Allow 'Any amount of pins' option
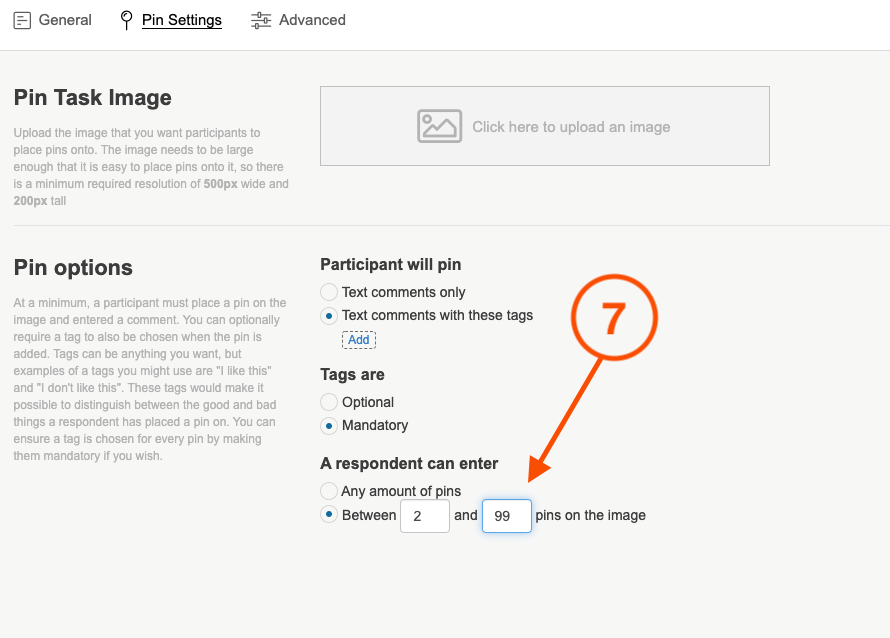 pos(329,491)
